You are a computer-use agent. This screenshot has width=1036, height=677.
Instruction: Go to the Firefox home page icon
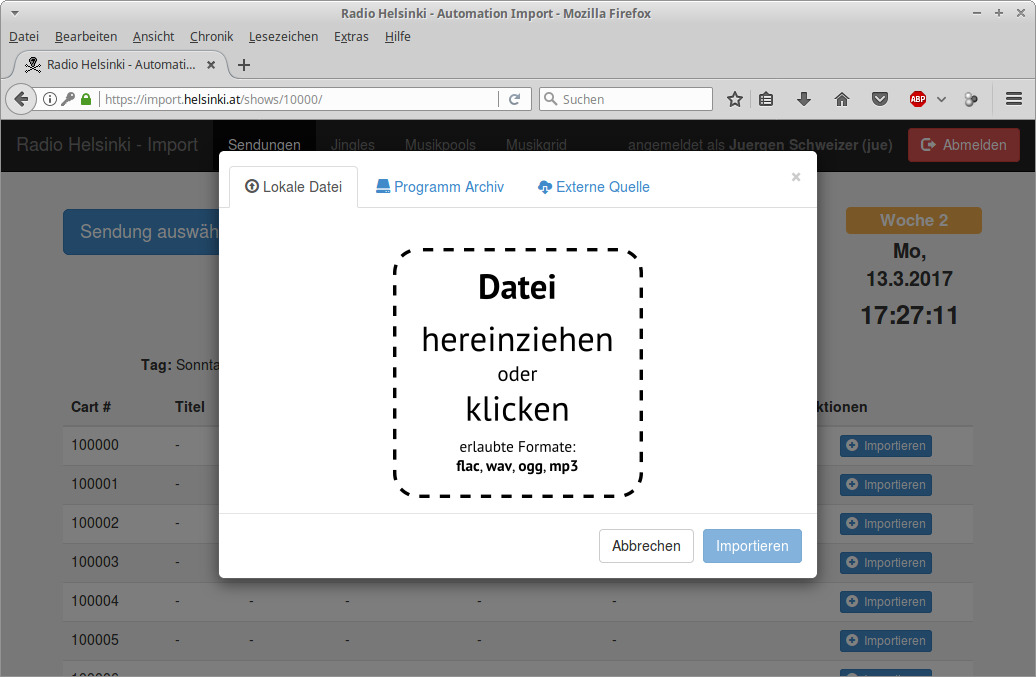point(841,99)
